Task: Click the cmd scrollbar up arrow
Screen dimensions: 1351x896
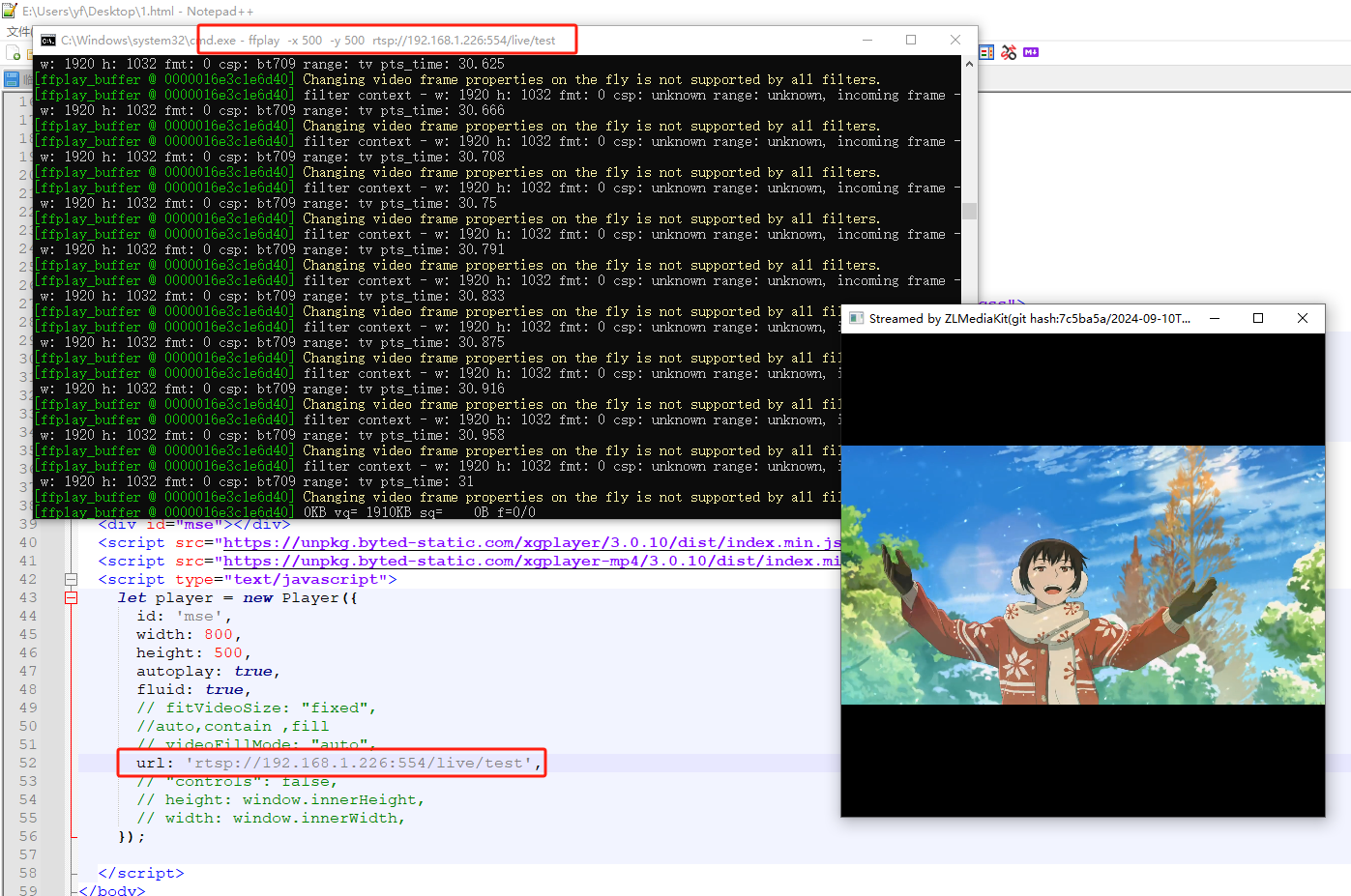Action: (x=969, y=64)
